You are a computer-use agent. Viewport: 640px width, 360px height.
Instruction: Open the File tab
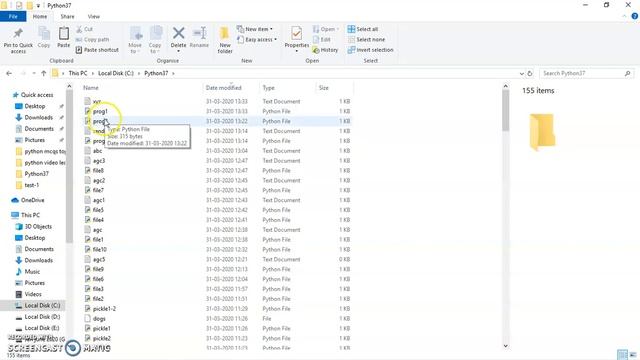coord(13,16)
